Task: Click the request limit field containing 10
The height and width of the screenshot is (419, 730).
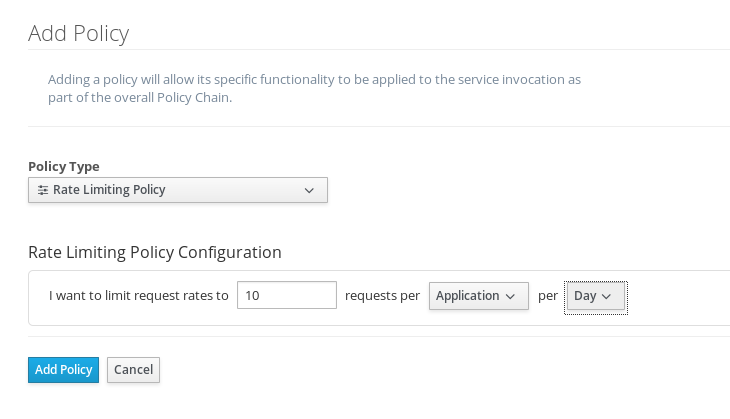Action: 287,295
